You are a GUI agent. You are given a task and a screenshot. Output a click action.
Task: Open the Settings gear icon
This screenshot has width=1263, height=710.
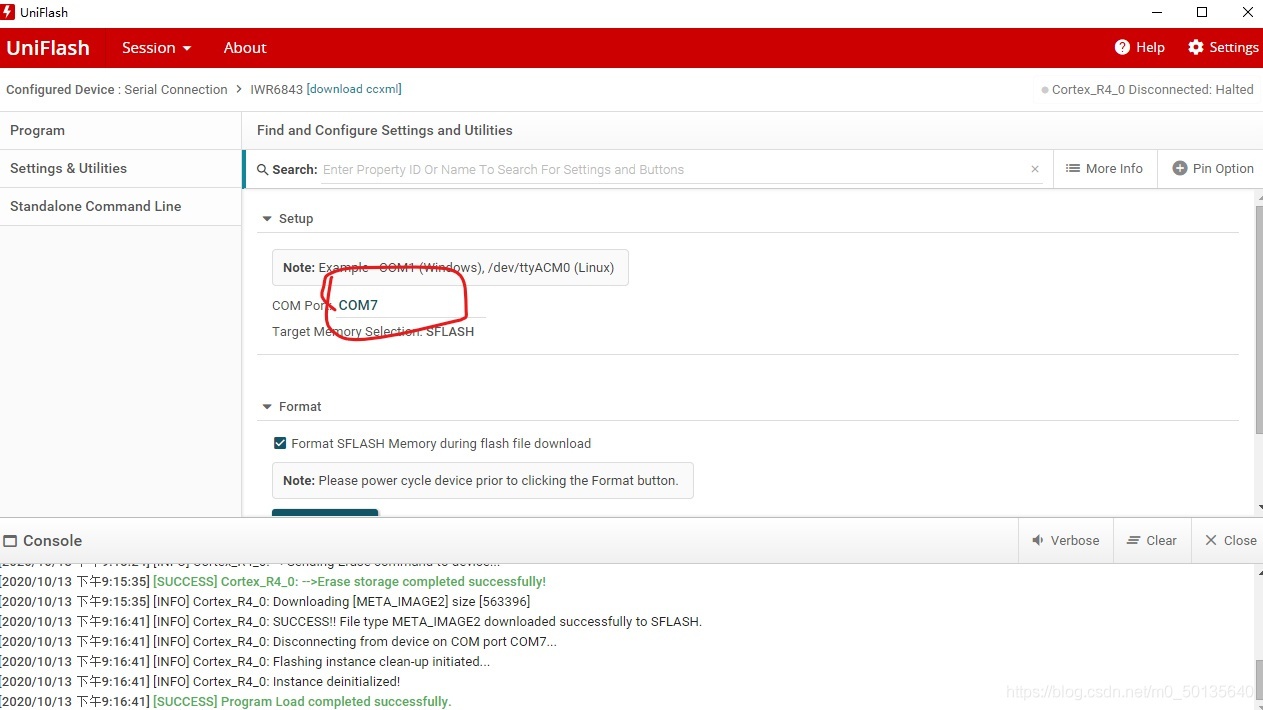coord(1195,47)
